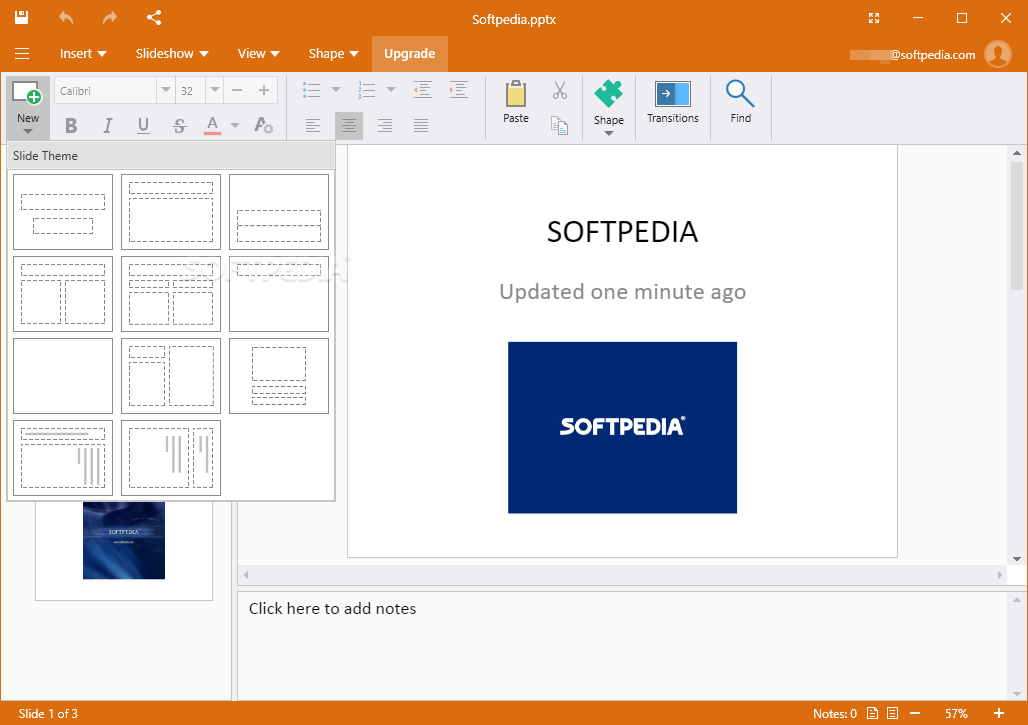Zoom in with status bar plus
This screenshot has height=725, width=1028.
(998, 713)
